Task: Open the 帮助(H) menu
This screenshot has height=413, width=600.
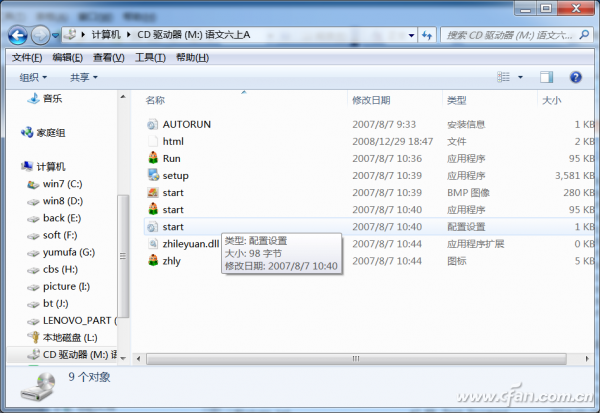Action: (192, 58)
